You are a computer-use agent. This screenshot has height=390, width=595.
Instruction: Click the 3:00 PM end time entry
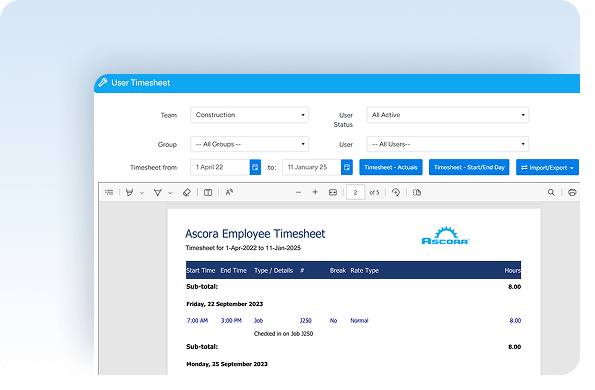pyautogui.click(x=231, y=321)
